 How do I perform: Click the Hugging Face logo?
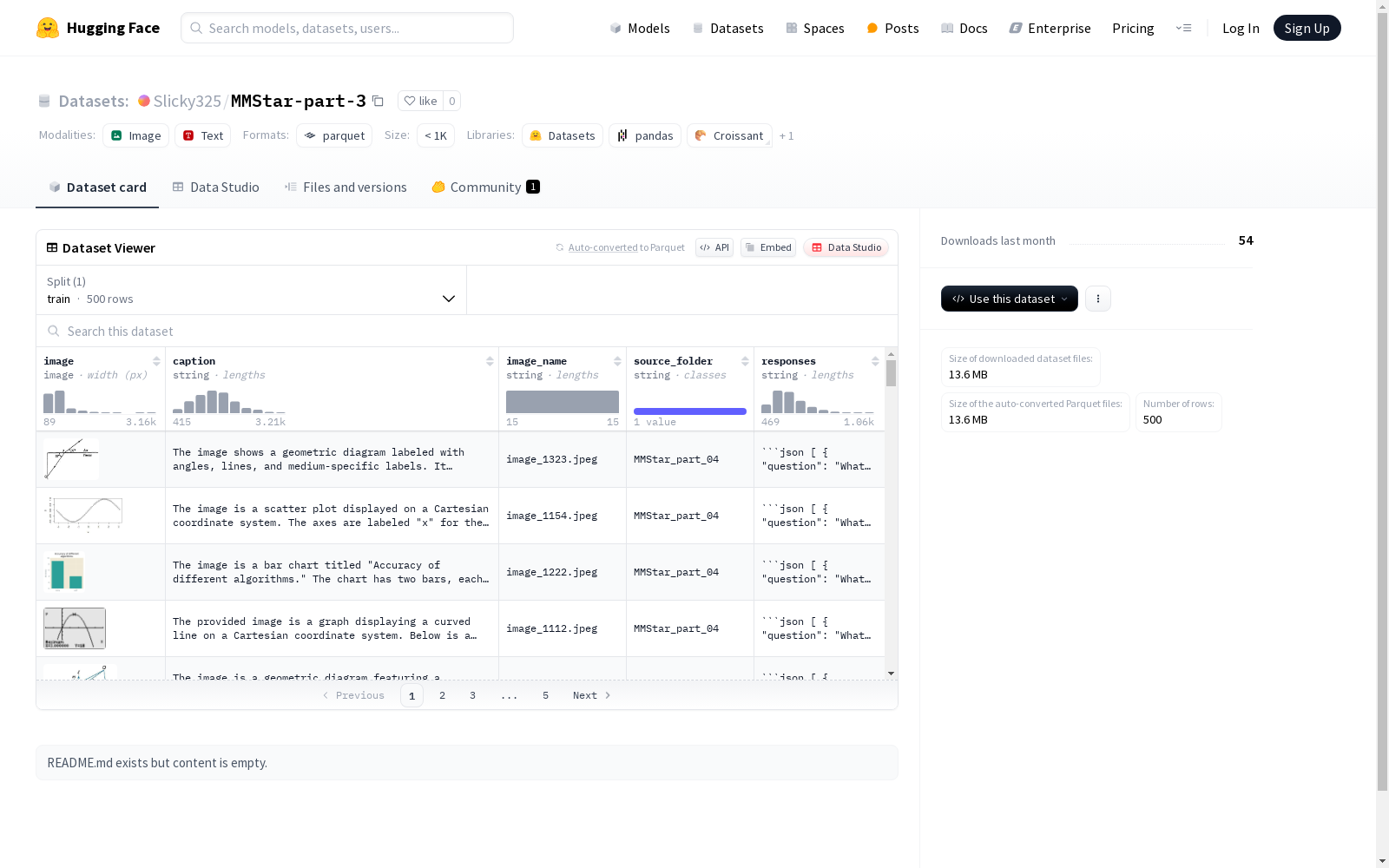[x=97, y=28]
